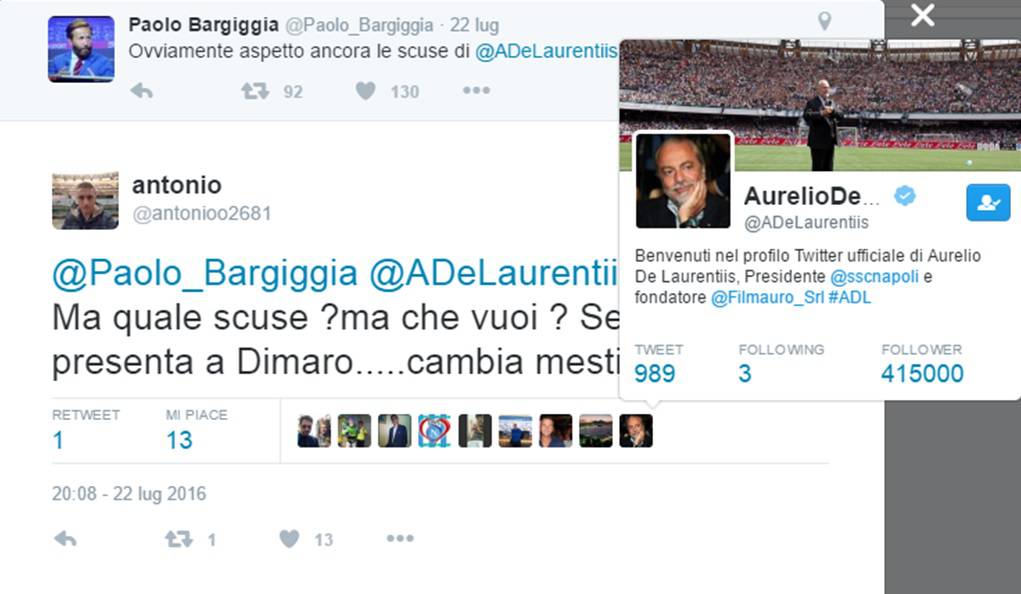This screenshot has width=1021, height=594.
Task: Close the tweet overlay with X
Action: pyautogui.click(x=923, y=15)
